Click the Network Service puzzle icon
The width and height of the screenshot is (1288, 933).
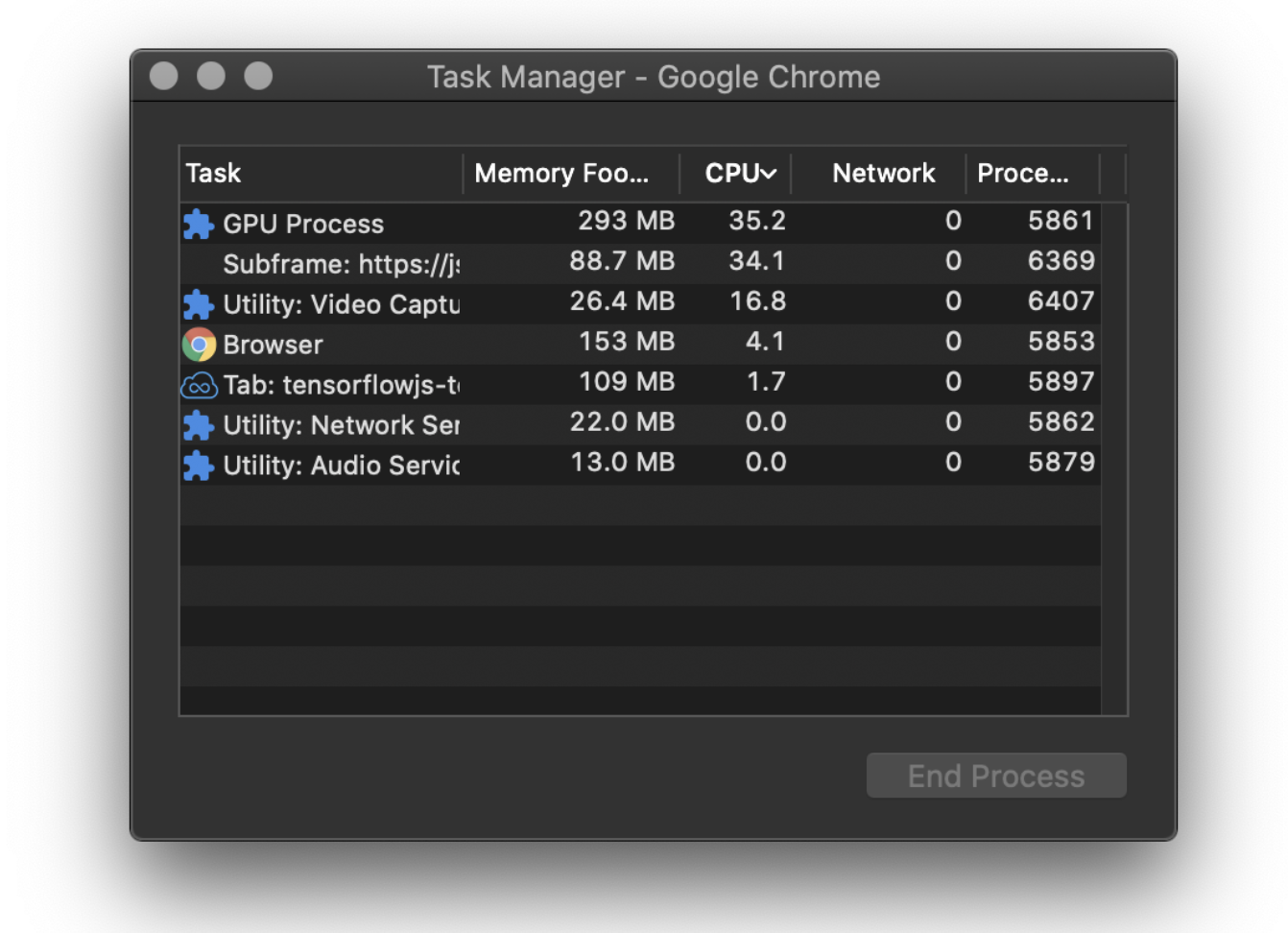pyautogui.click(x=199, y=425)
